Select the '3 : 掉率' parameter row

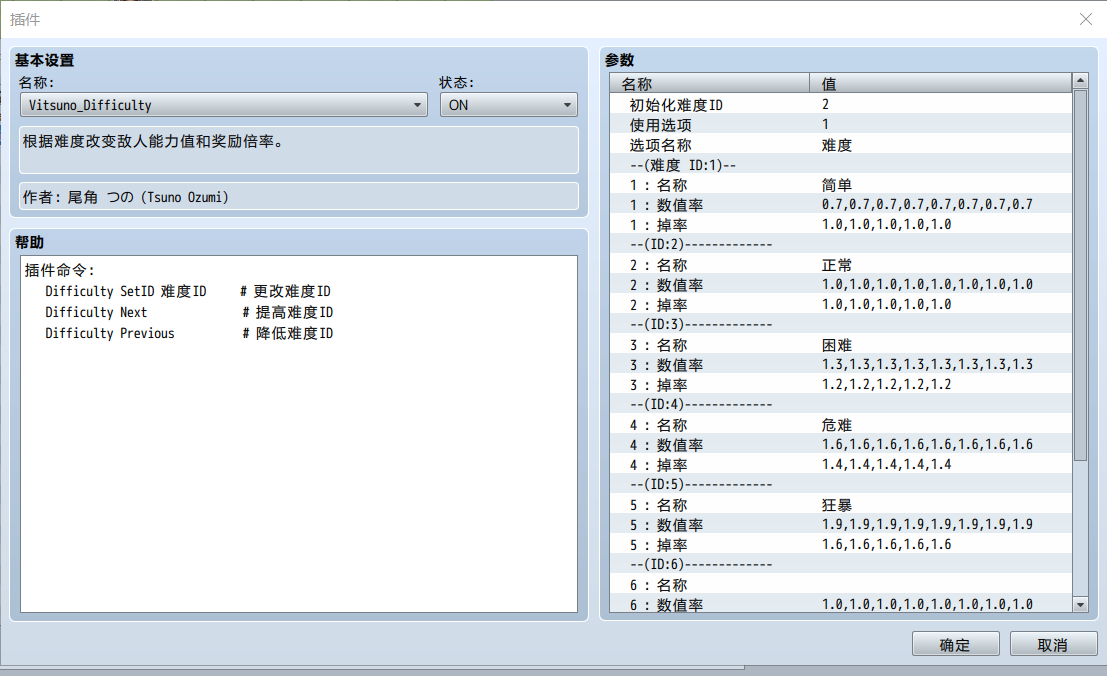(841, 385)
